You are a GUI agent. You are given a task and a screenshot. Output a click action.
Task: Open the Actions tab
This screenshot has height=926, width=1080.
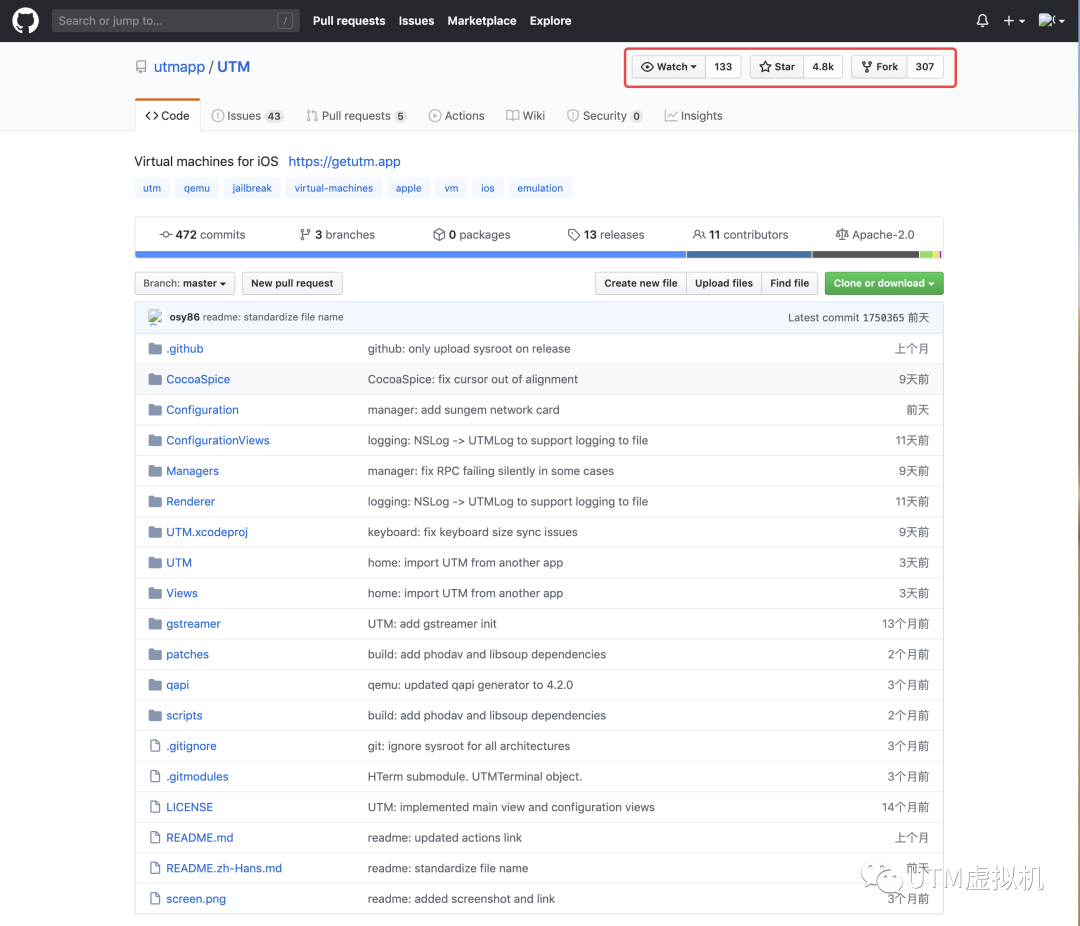point(456,116)
